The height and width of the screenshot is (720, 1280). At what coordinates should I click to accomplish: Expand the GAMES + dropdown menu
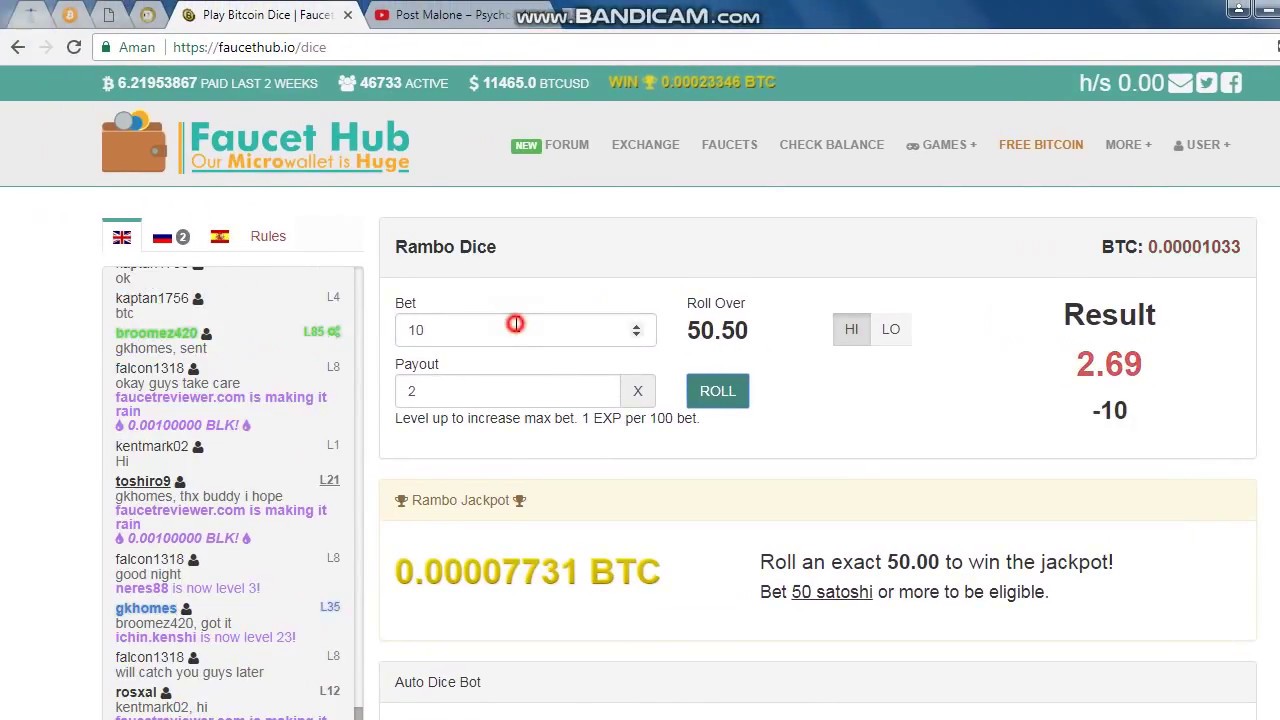click(941, 145)
